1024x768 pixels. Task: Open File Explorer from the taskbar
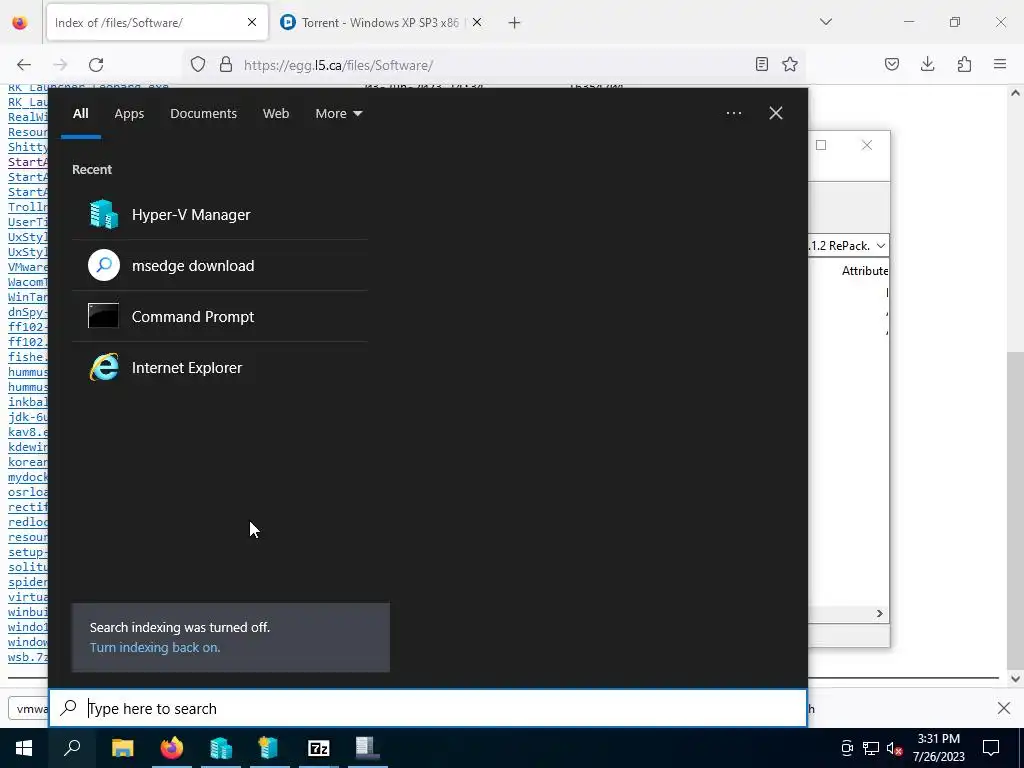[122, 748]
